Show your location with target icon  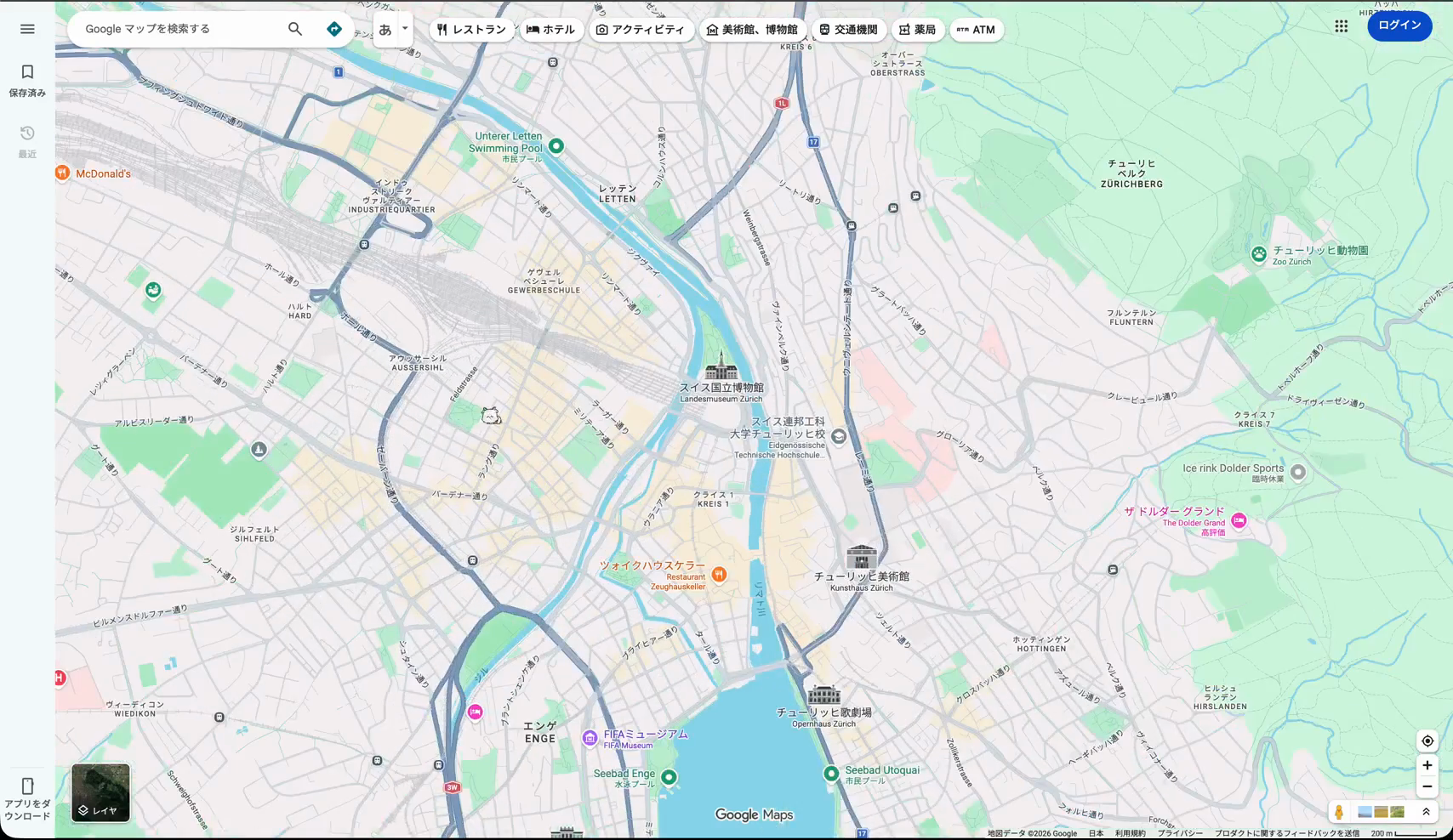point(1427,741)
